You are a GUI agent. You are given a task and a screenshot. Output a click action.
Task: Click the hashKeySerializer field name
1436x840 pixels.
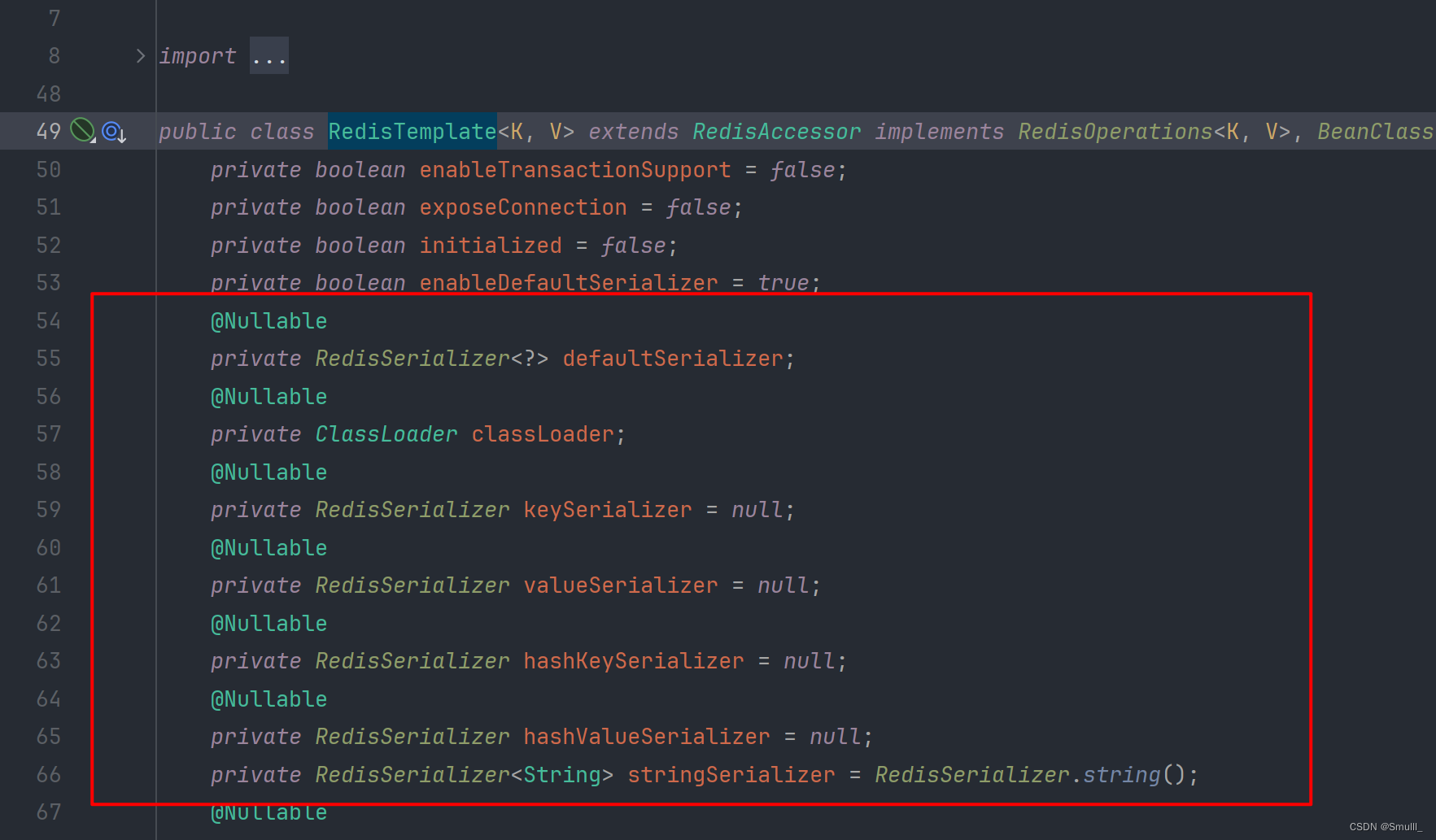tap(634, 661)
